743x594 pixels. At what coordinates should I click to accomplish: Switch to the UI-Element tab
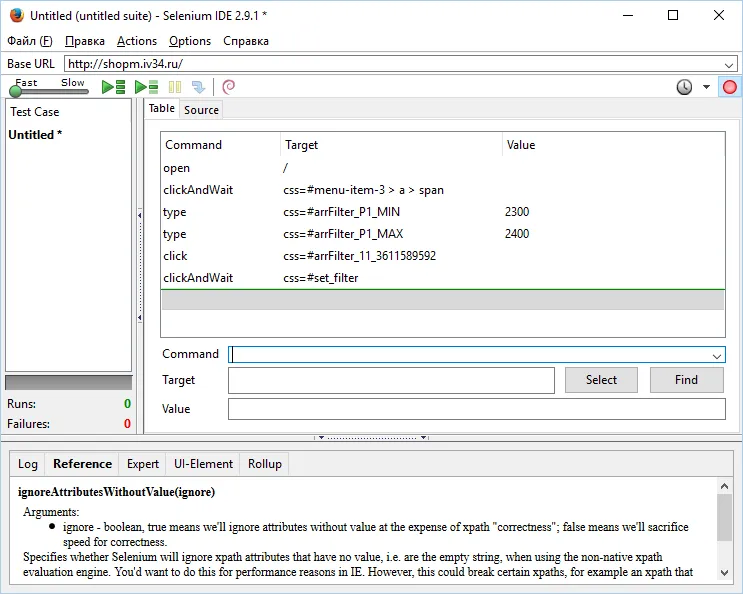tap(203, 464)
